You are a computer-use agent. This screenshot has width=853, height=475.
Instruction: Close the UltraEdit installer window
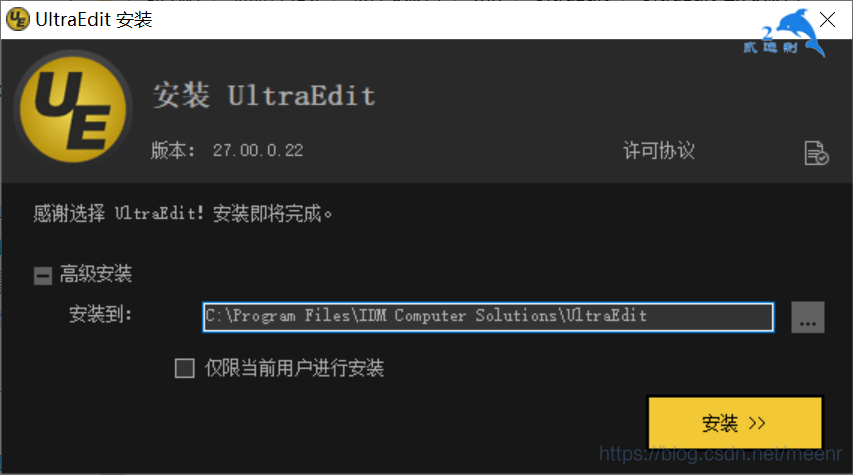pyautogui.click(x=828, y=20)
